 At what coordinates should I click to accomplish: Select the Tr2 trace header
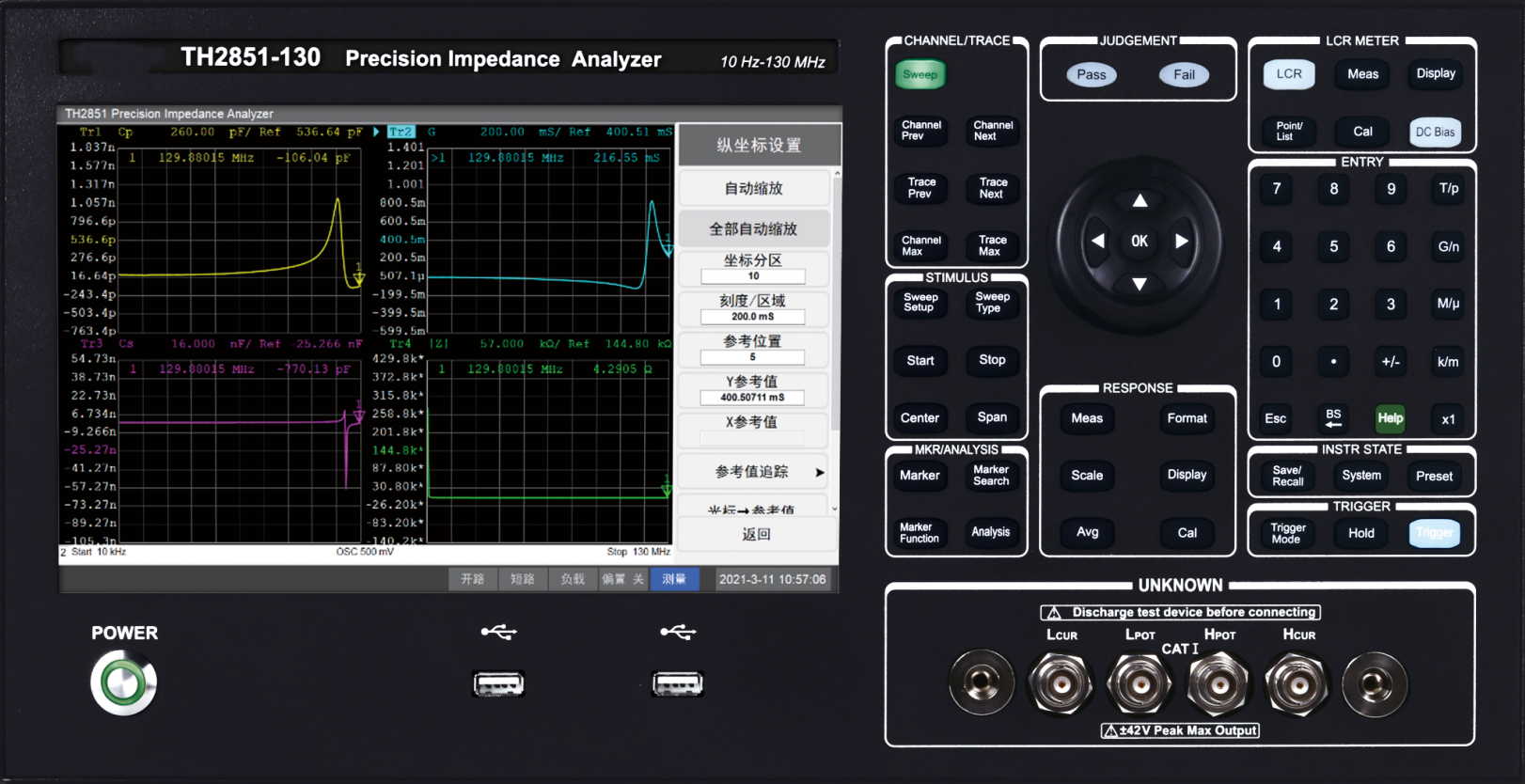click(401, 132)
